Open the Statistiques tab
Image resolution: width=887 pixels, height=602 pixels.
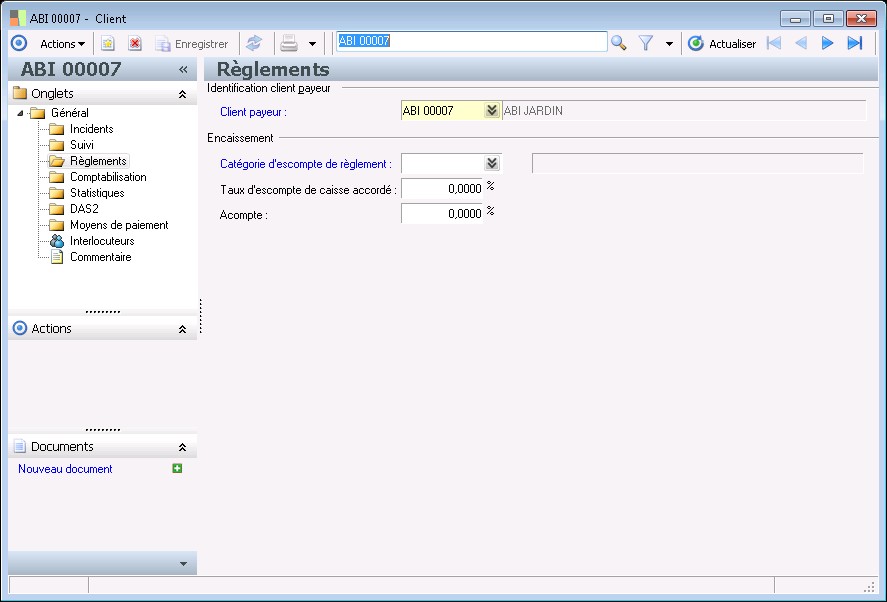tap(97, 193)
